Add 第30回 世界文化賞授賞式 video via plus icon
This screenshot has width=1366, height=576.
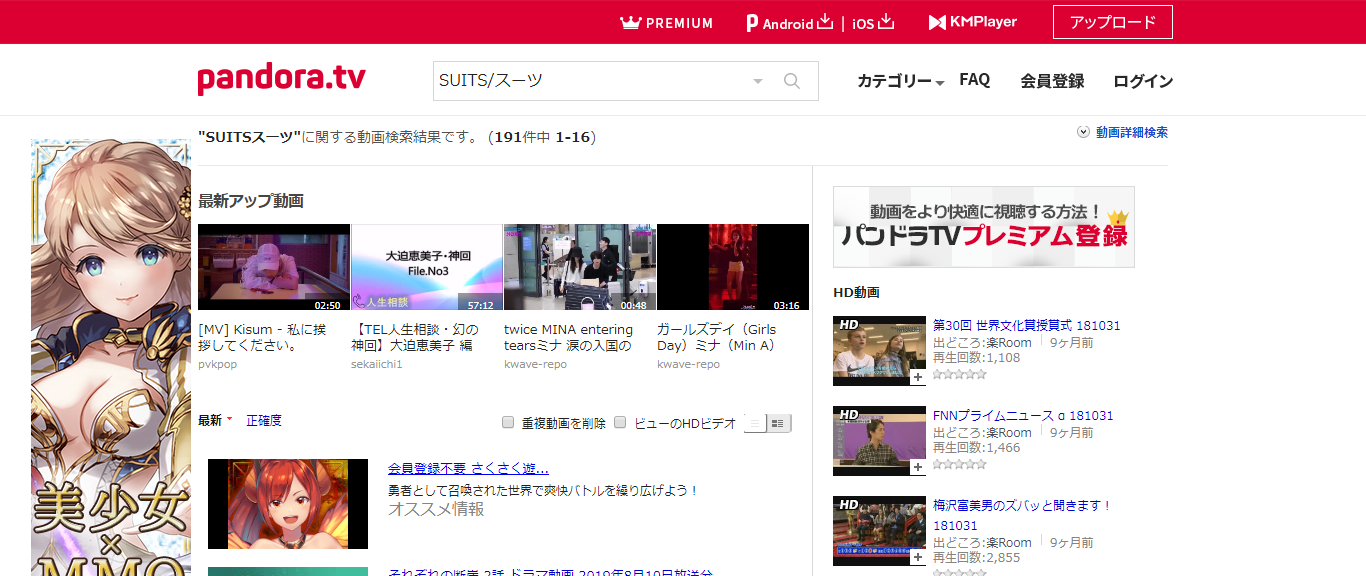(917, 378)
